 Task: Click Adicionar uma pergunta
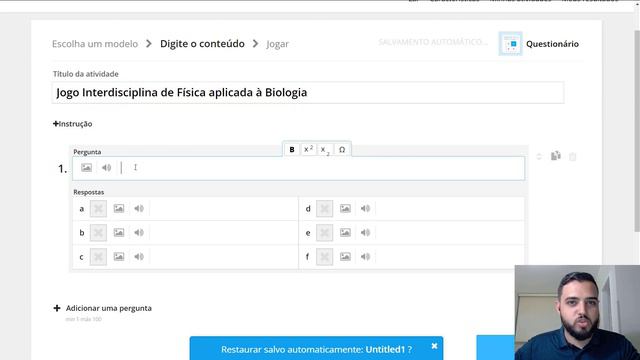coord(102,308)
